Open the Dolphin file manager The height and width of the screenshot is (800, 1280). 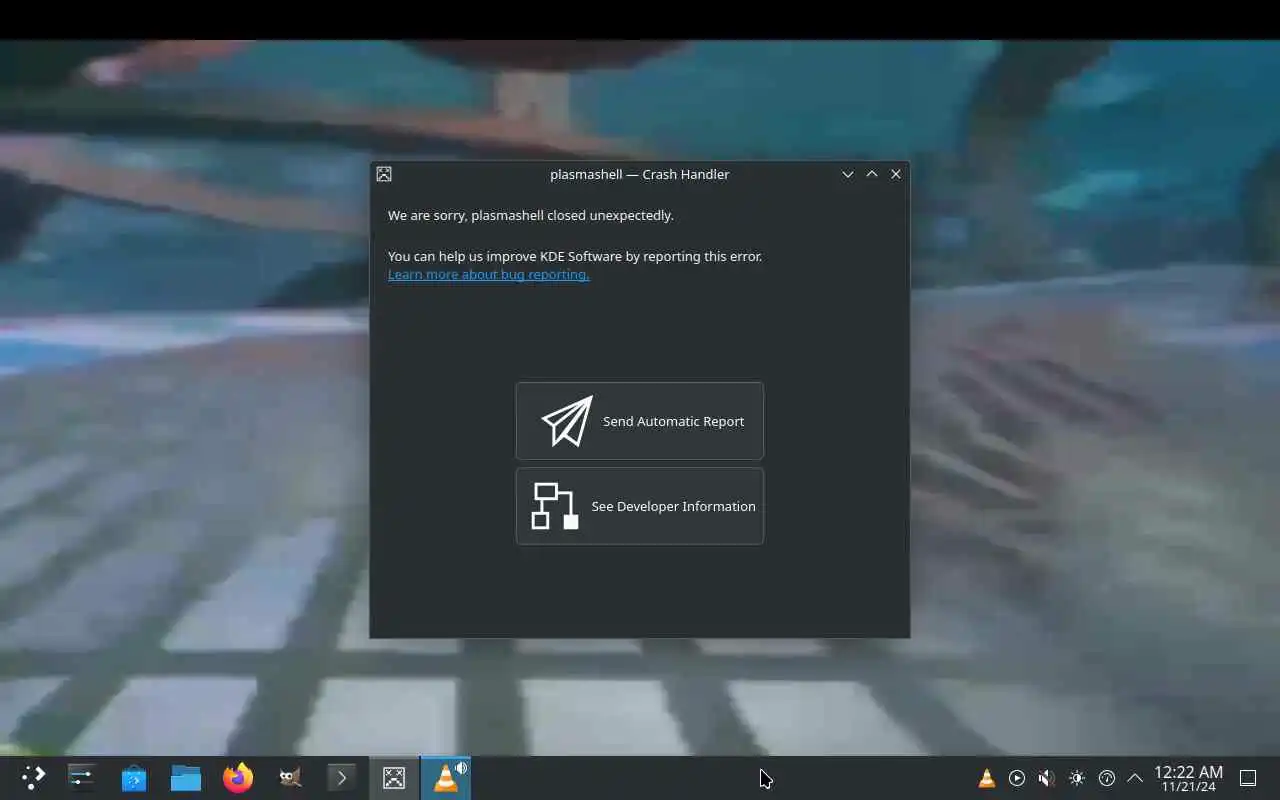(186, 778)
